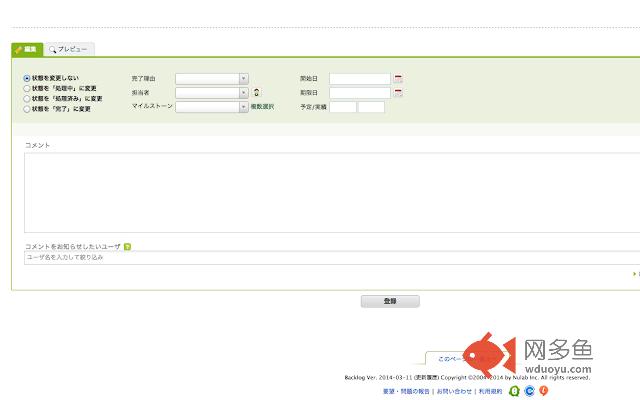The image size is (640, 400).
Task: Switch to the 編集 tab
Action: click(x=27, y=49)
